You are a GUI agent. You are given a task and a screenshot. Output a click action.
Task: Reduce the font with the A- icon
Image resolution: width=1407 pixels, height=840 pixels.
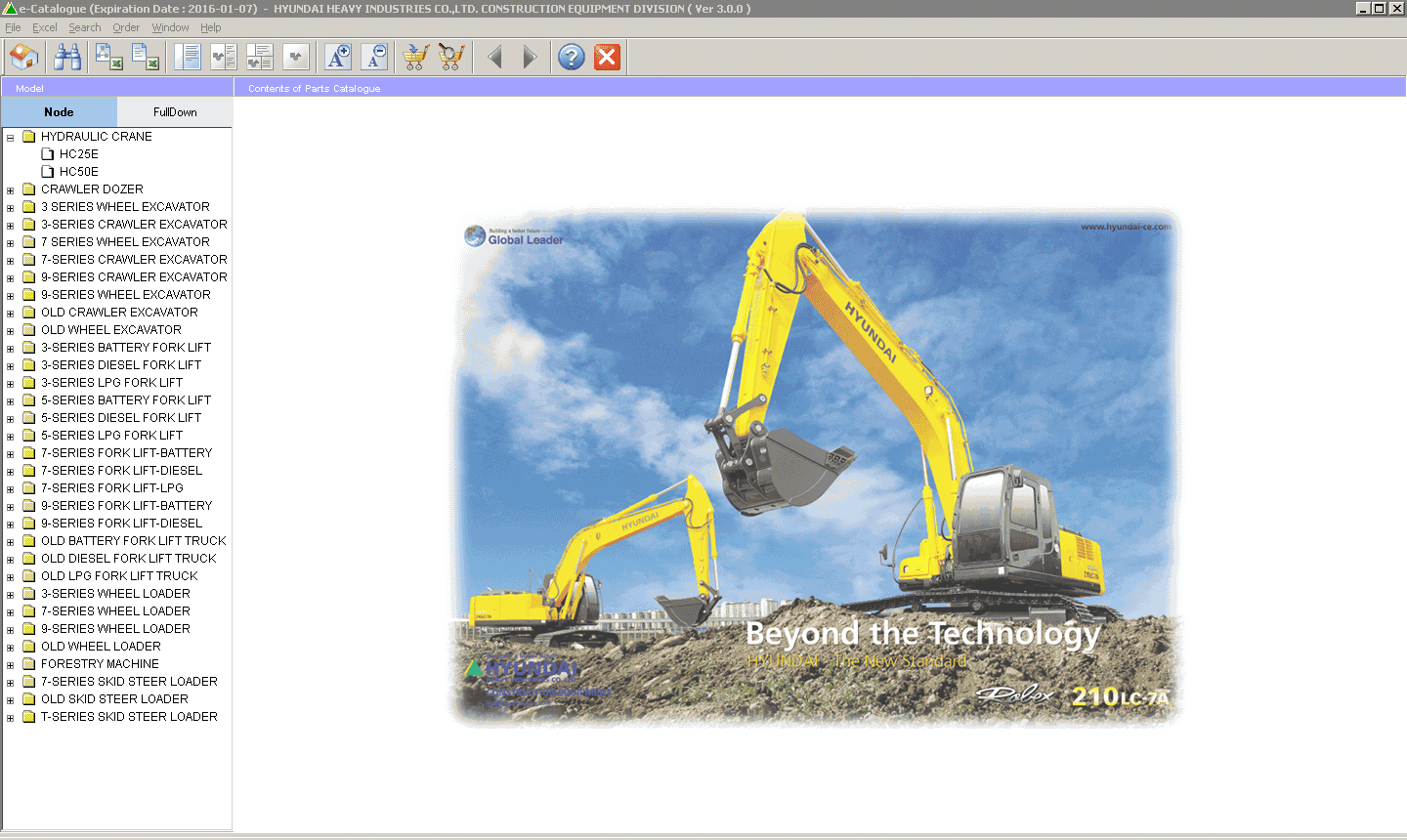374,57
